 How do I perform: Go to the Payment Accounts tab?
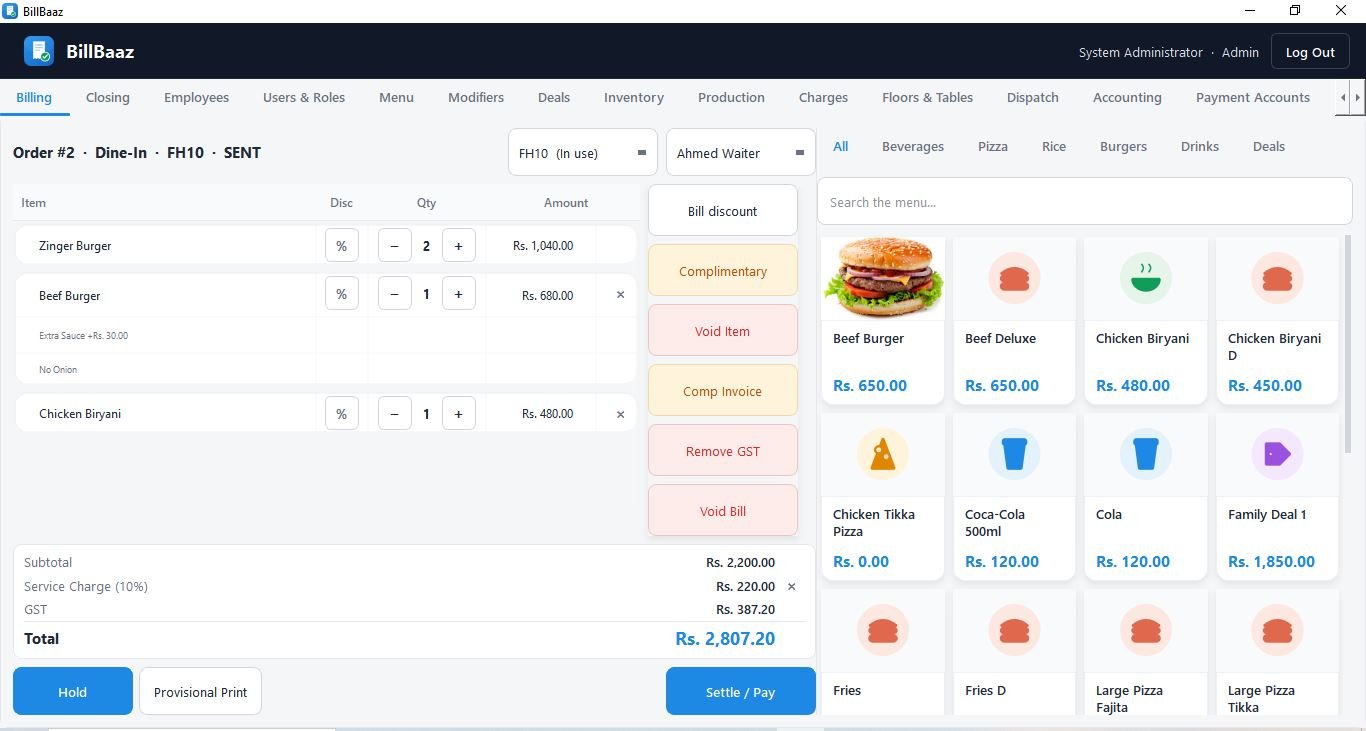click(x=1253, y=97)
